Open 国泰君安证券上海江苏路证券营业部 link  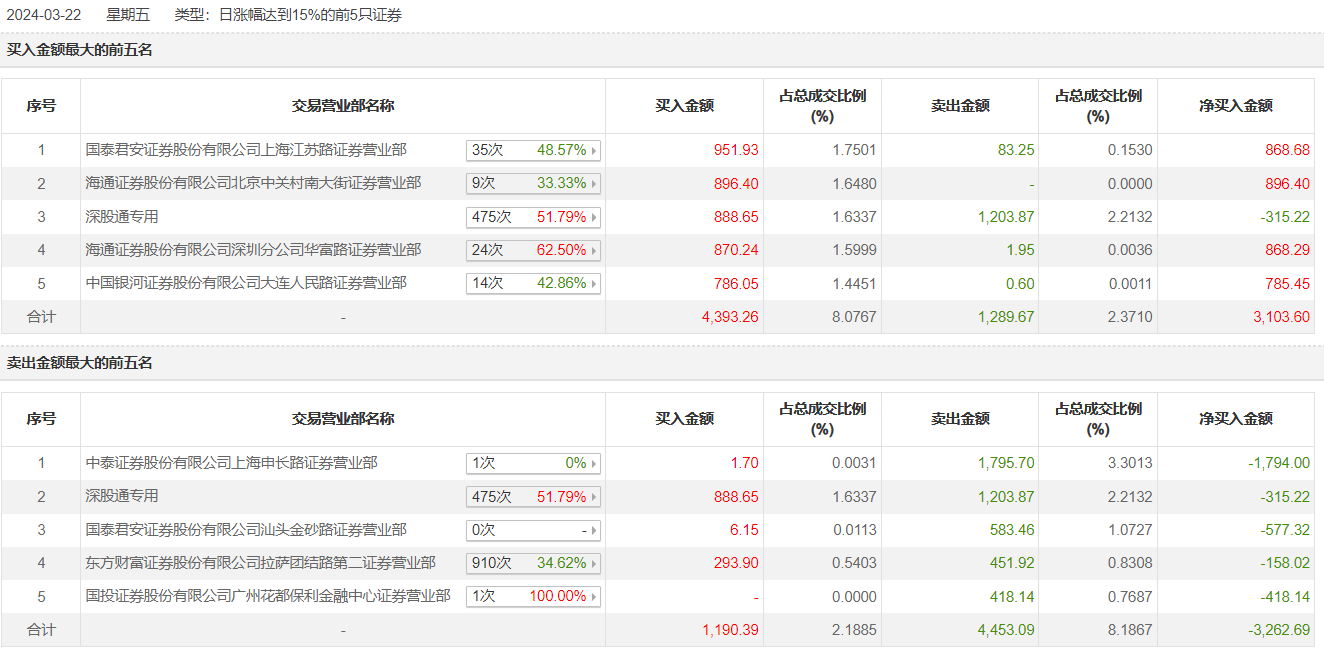tap(246, 150)
